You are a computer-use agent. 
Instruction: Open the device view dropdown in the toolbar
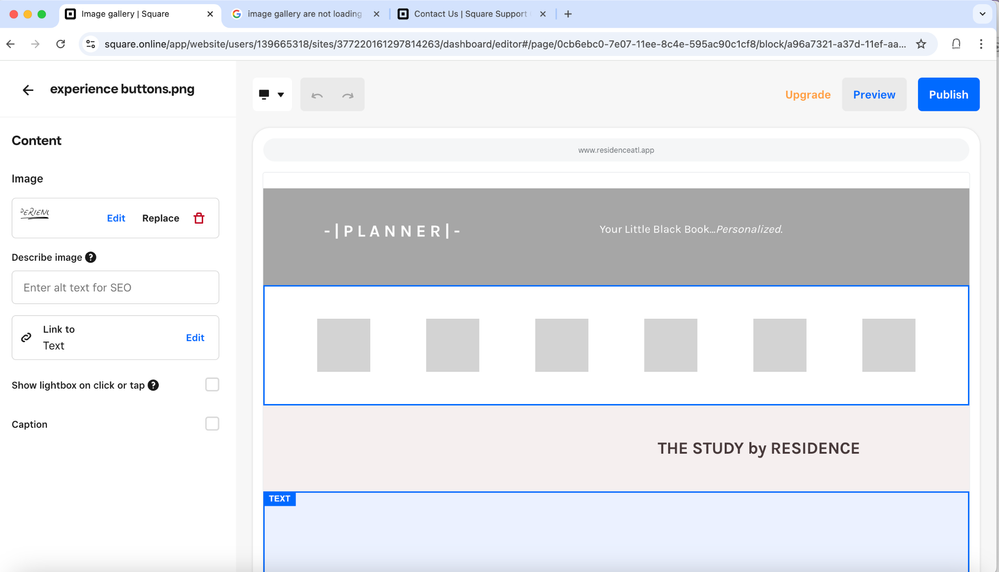pyautogui.click(x=272, y=95)
